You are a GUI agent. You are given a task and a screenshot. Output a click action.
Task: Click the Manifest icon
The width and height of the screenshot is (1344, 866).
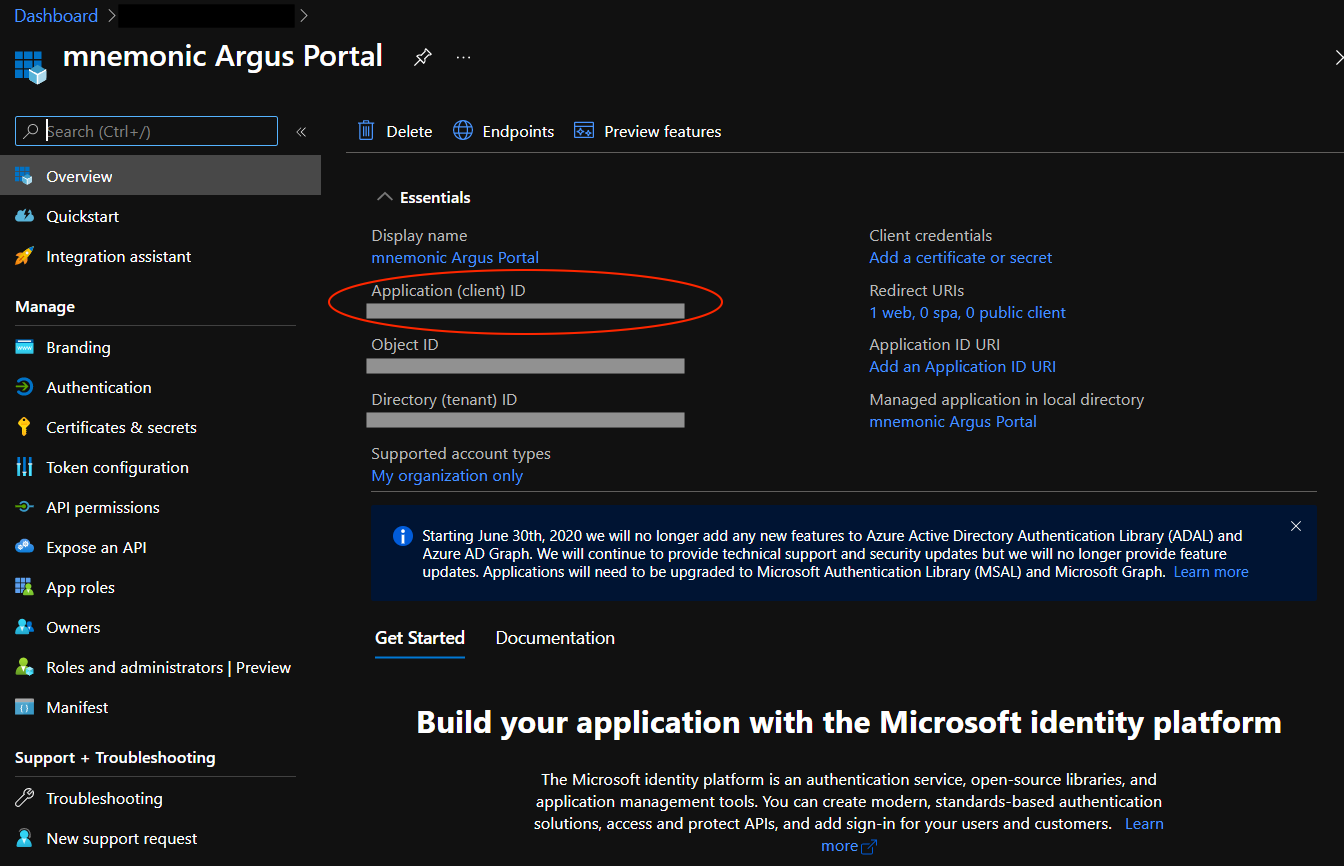click(x=24, y=707)
